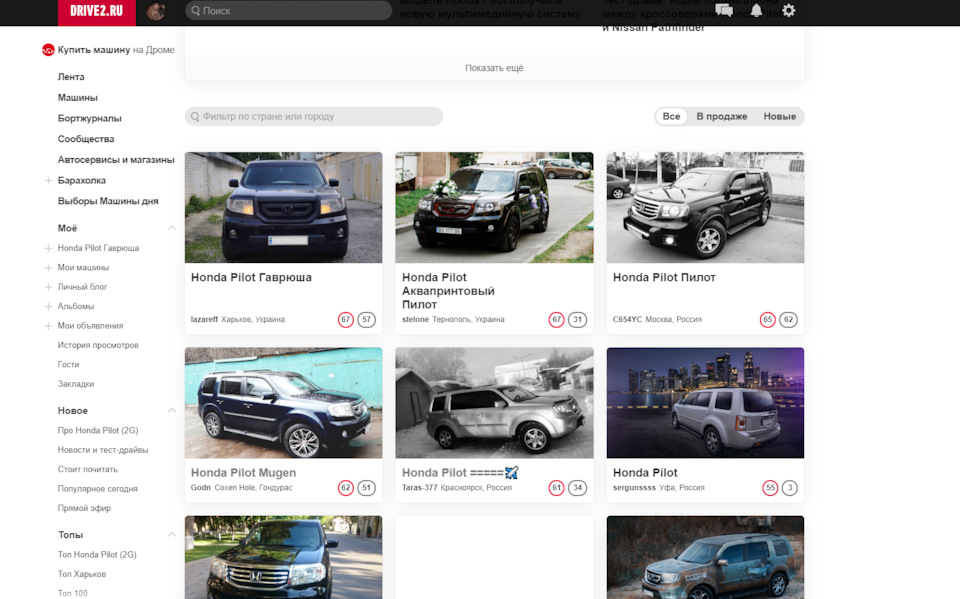Click the red 67 rating on Гаврюша card

346,320
